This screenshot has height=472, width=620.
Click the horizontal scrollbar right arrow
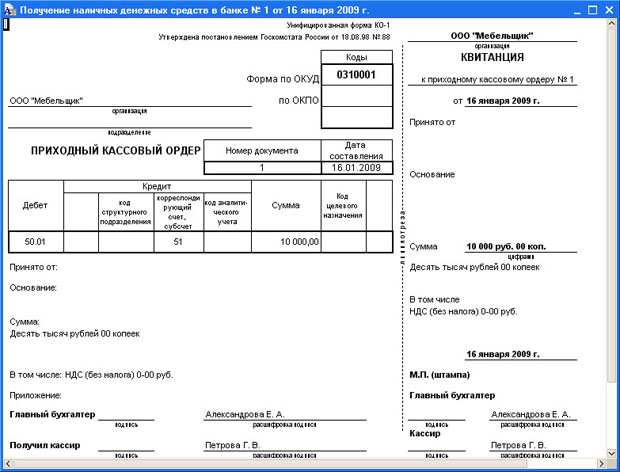601,463
